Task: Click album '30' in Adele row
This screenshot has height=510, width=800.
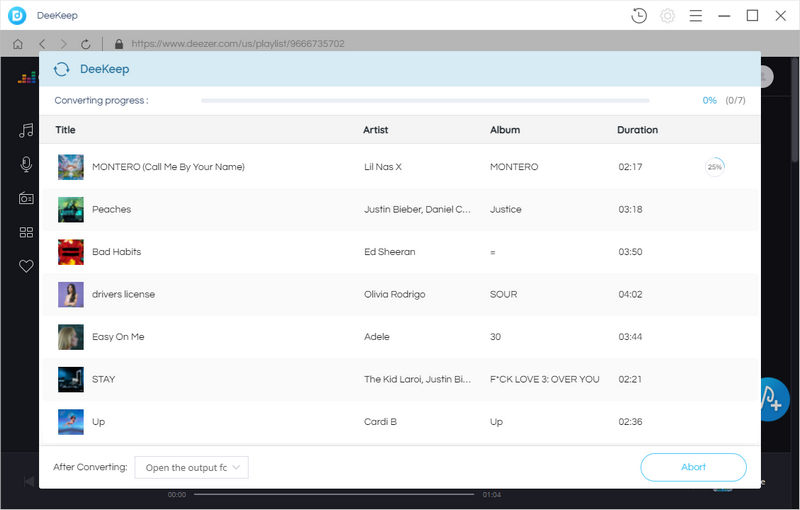Action: [495, 337]
